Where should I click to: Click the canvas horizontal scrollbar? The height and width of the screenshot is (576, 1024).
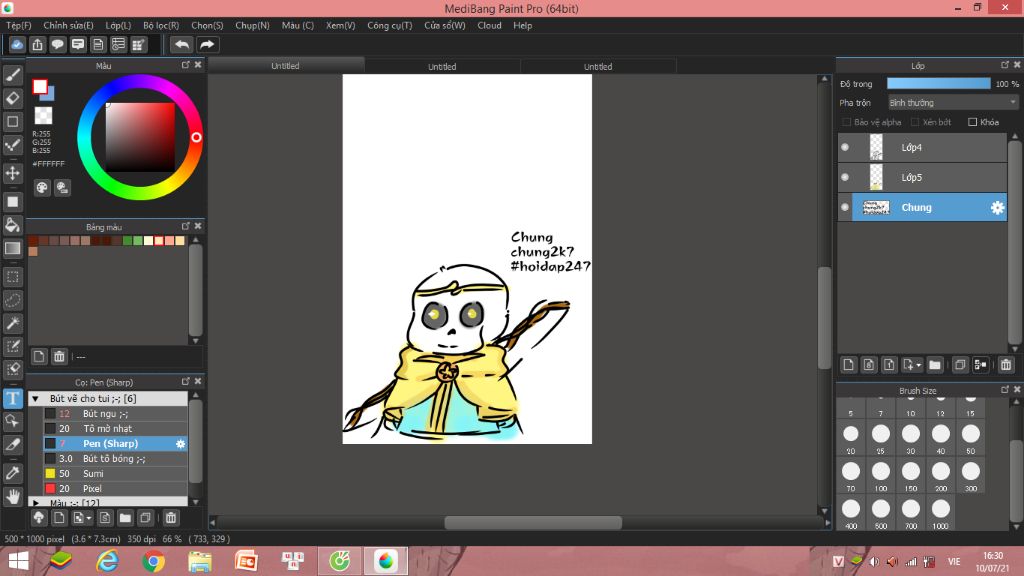pos(533,522)
